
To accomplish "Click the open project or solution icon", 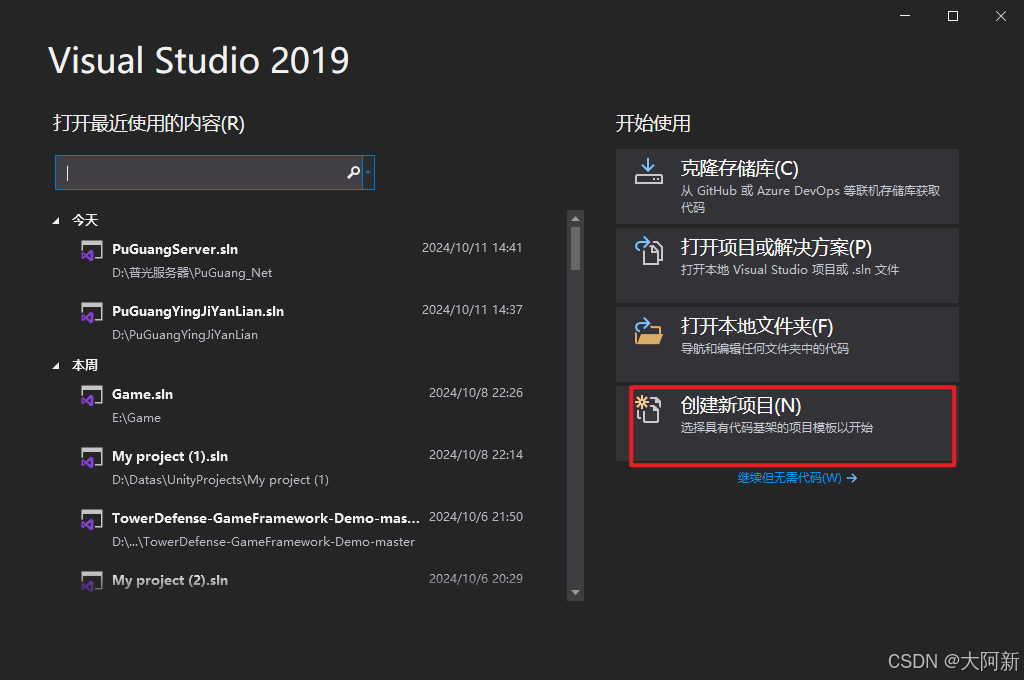I will tap(648, 250).
